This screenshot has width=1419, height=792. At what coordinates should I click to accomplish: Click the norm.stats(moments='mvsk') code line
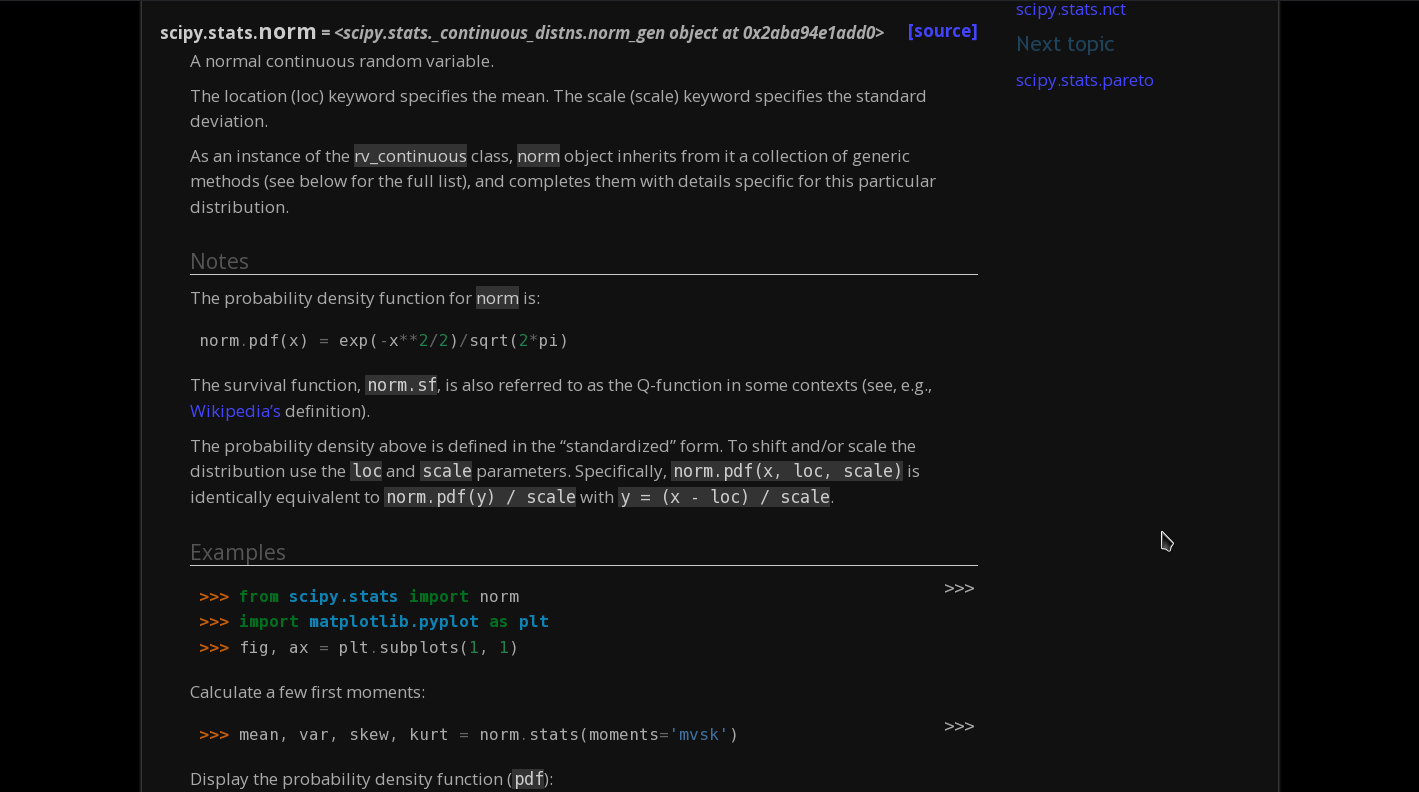(x=469, y=735)
